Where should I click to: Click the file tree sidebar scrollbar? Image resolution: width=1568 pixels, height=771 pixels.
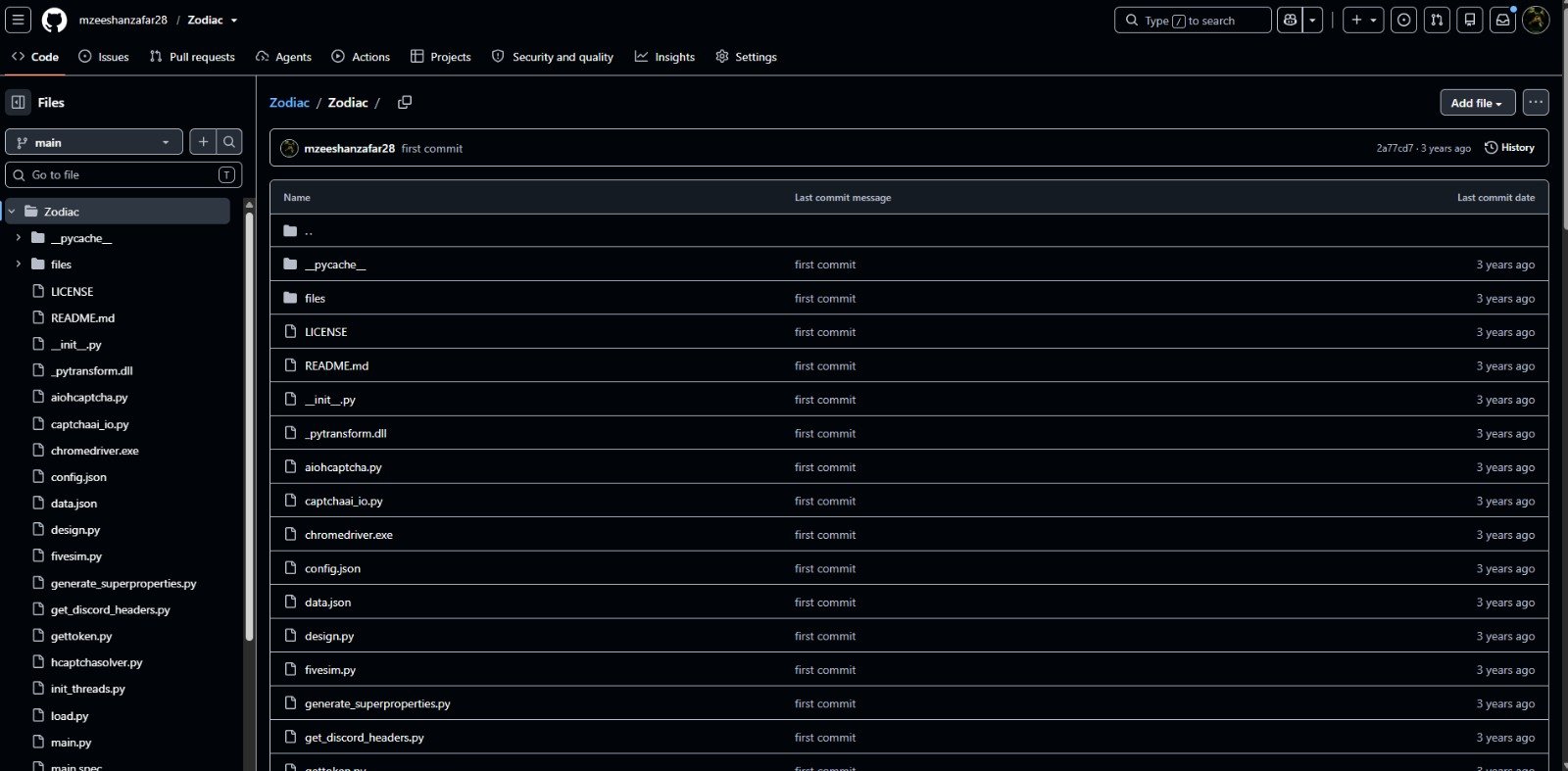pyautogui.click(x=249, y=426)
